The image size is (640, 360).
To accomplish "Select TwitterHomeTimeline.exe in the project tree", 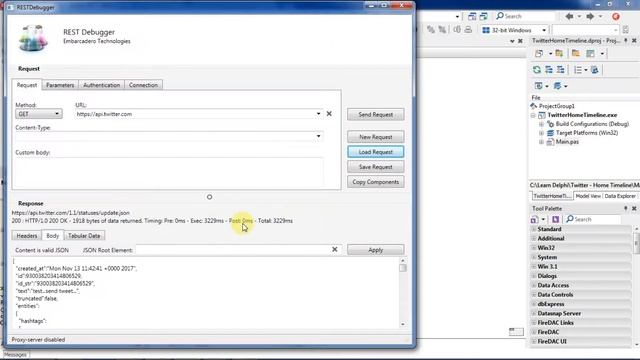I will click(582, 115).
